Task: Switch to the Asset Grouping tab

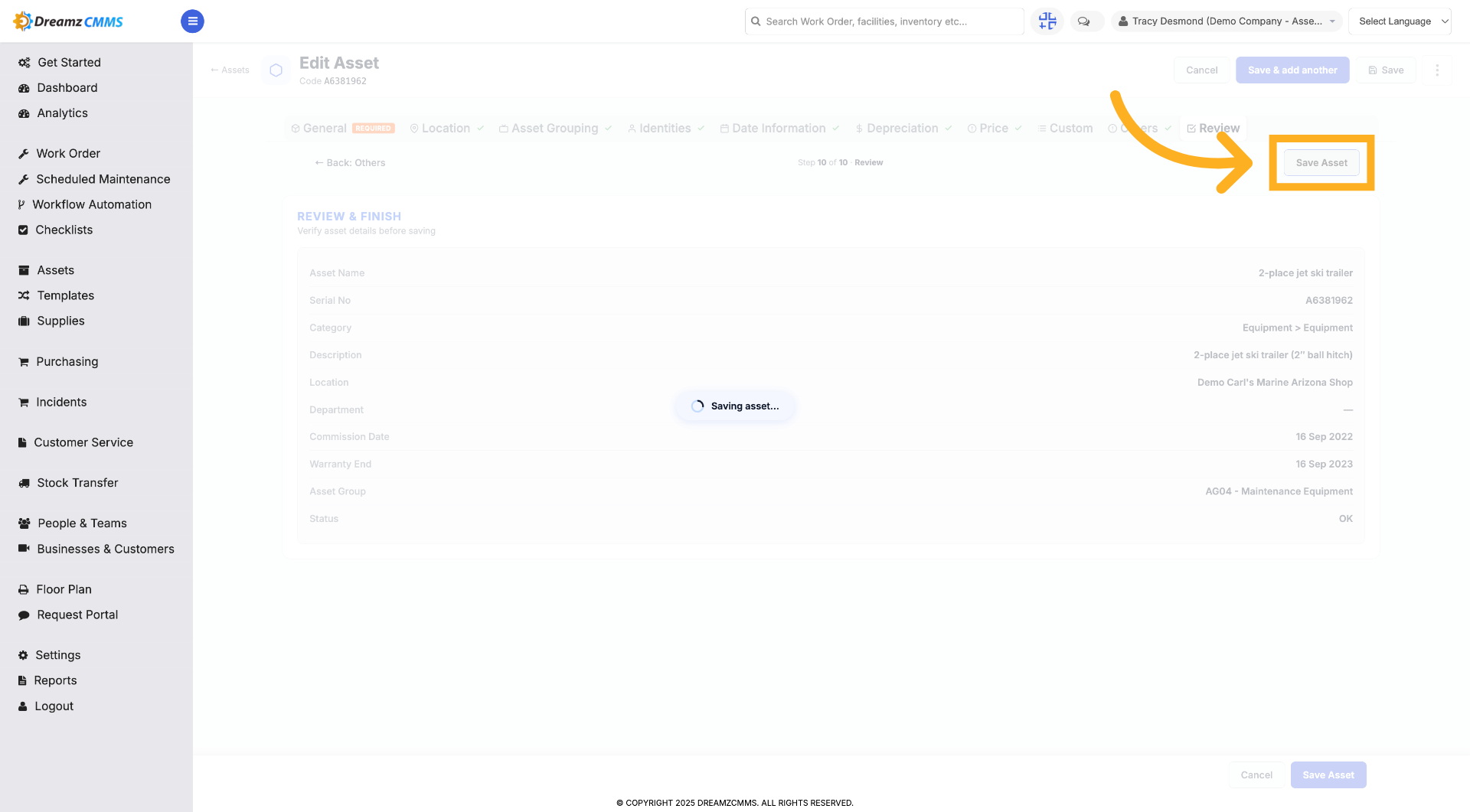Action: pos(555,129)
